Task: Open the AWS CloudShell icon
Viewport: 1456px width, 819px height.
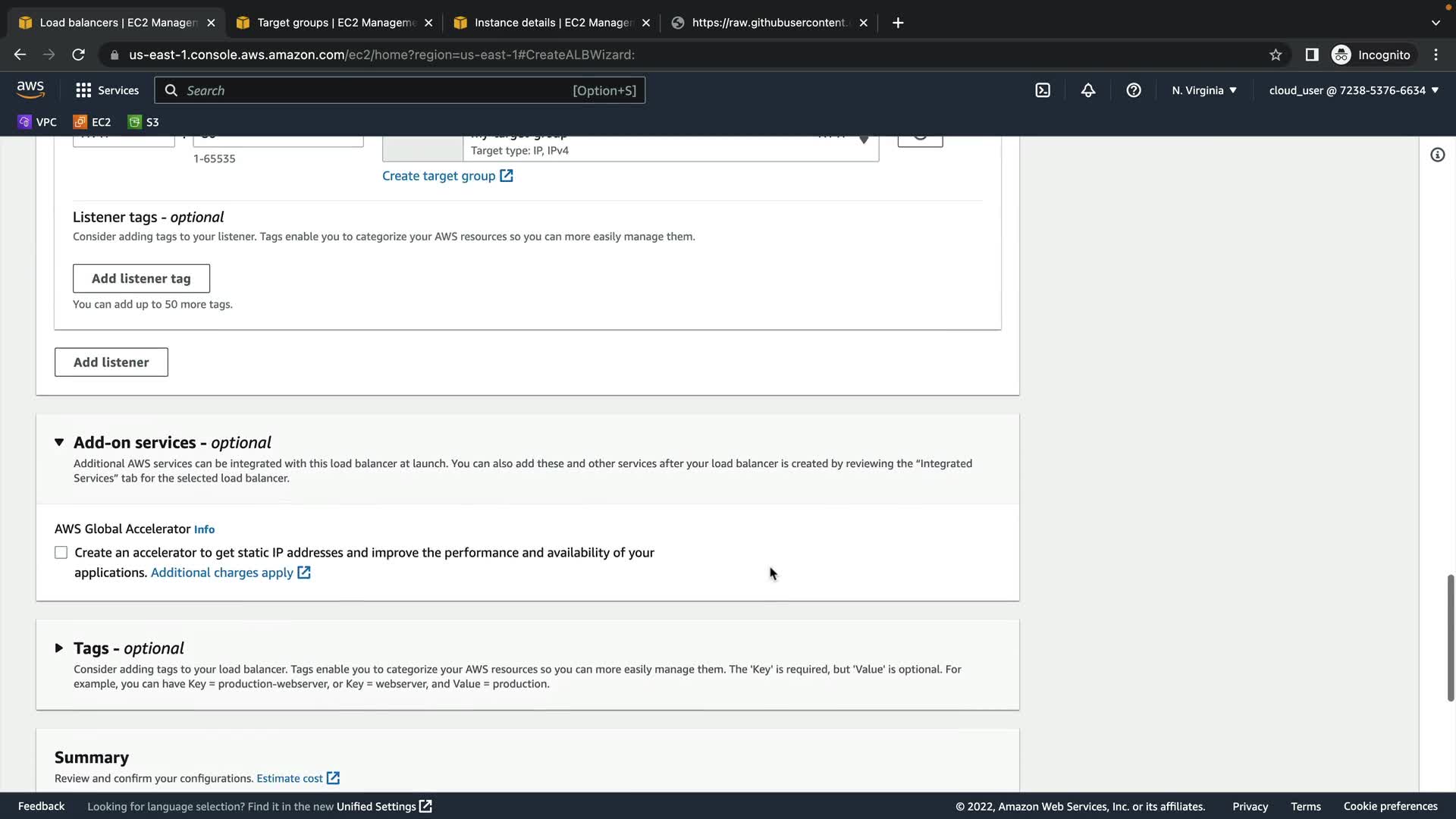Action: point(1043,90)
